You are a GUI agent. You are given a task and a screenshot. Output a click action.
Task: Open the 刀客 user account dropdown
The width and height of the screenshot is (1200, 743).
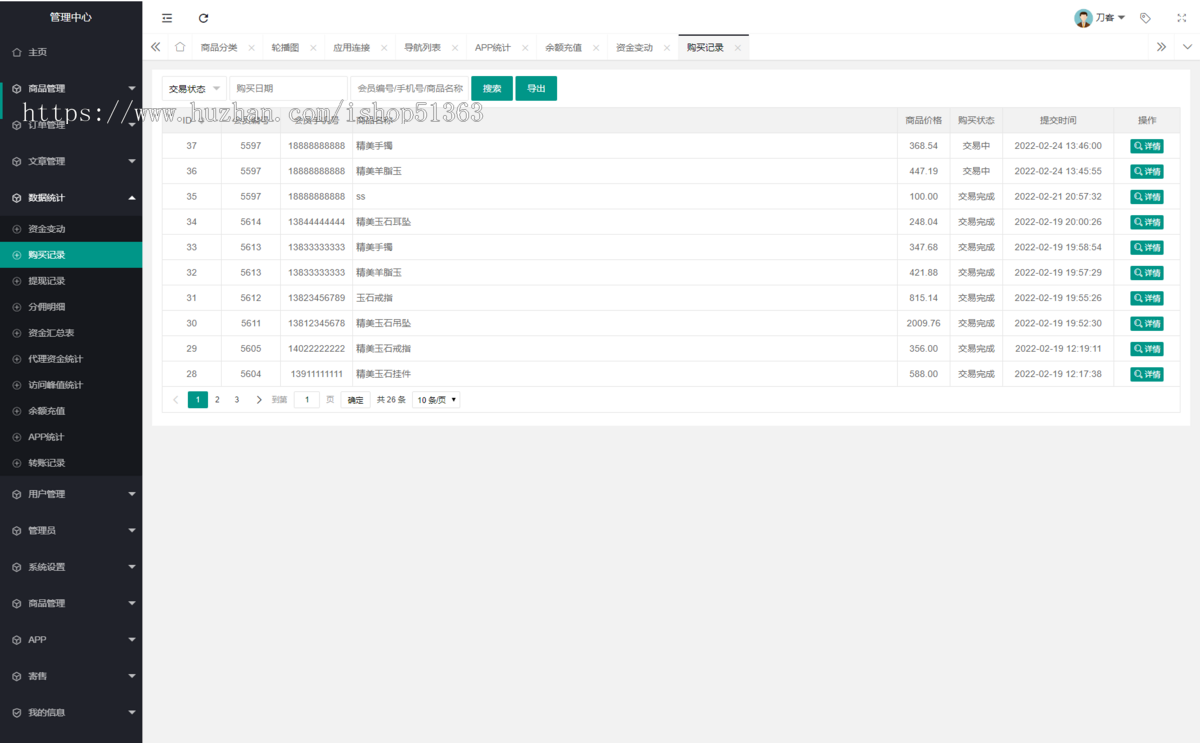(x=1100, y=18)
